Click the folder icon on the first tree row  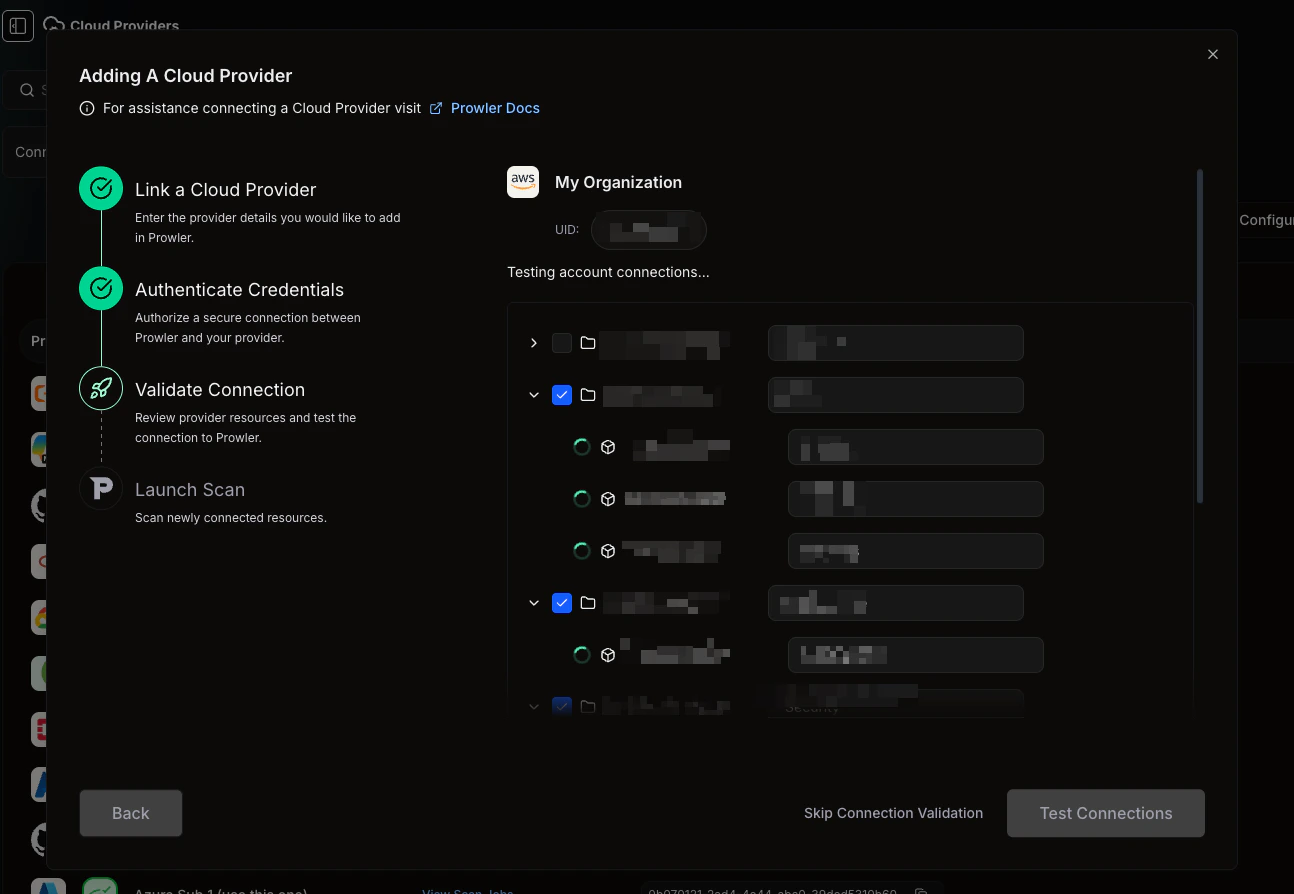[x=587, y=342]
